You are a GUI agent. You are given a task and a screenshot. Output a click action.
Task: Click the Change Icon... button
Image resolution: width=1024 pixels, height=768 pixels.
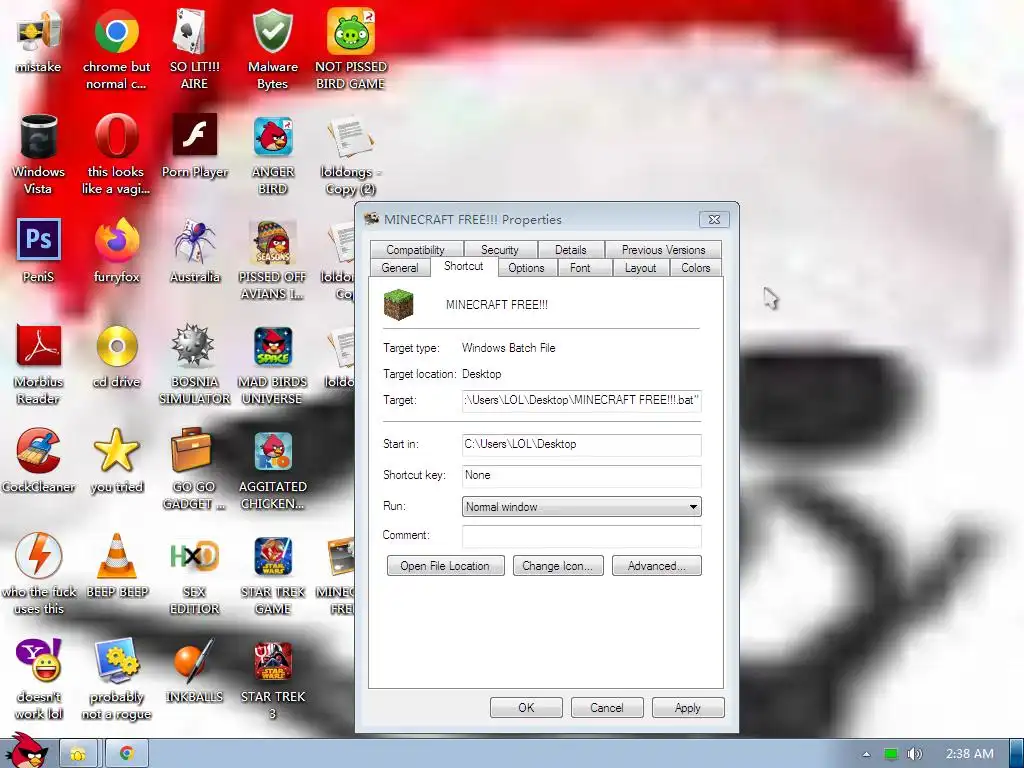pos(558,566)
